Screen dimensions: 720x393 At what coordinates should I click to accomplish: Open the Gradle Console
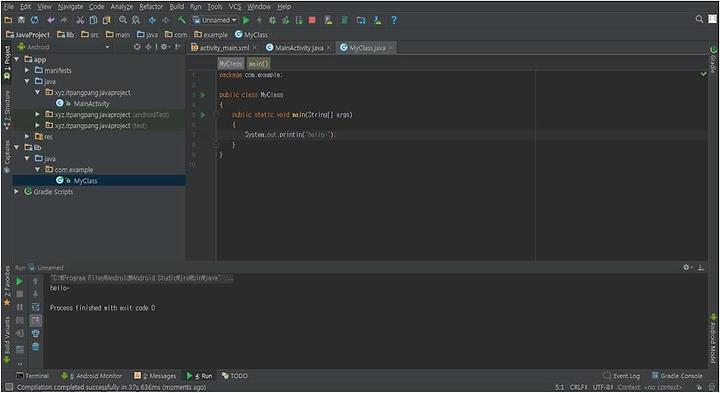677,376
